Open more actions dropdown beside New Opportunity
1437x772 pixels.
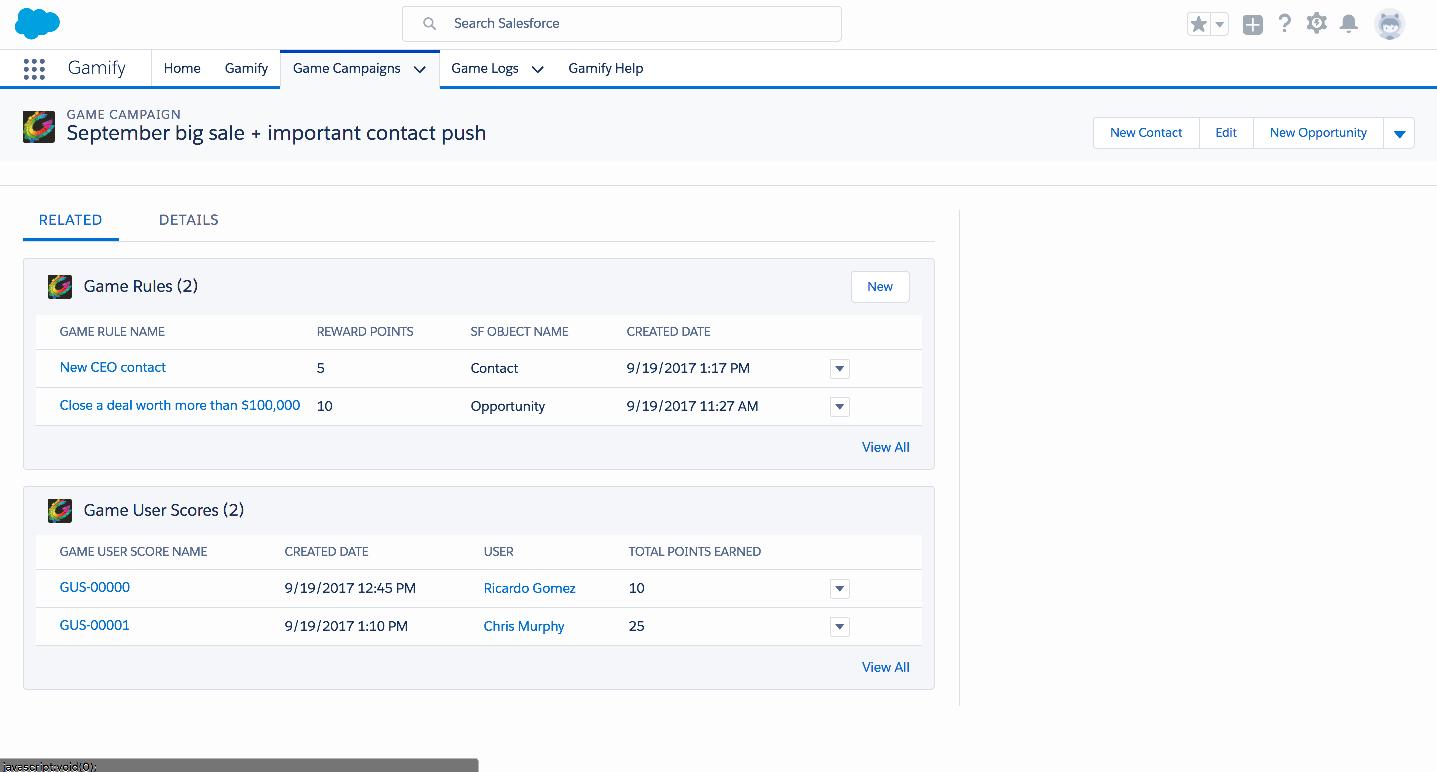tap(1399, 133)
